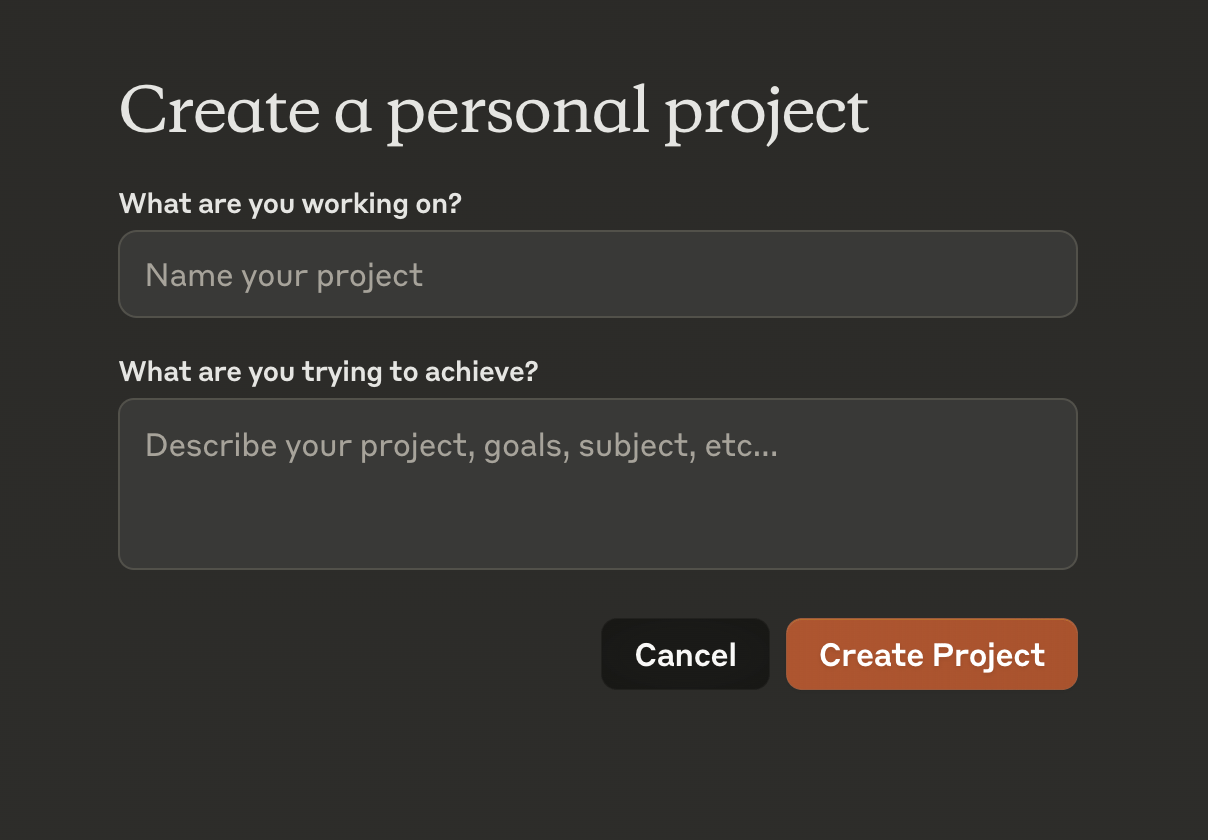The width and height of the screenshot is (1208, 840).
Task: Click the empty lower area of the description box
Action: click(x=597, y=530)
